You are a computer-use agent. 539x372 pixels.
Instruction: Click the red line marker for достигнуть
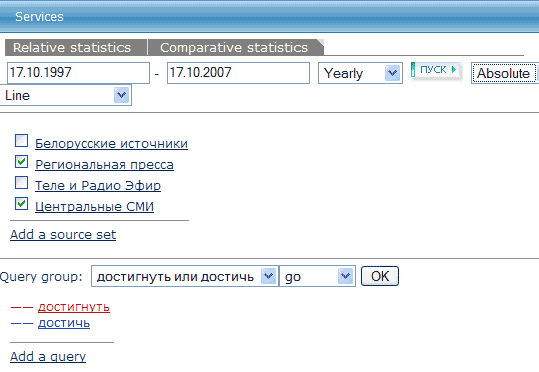click(x=22, y=307)
